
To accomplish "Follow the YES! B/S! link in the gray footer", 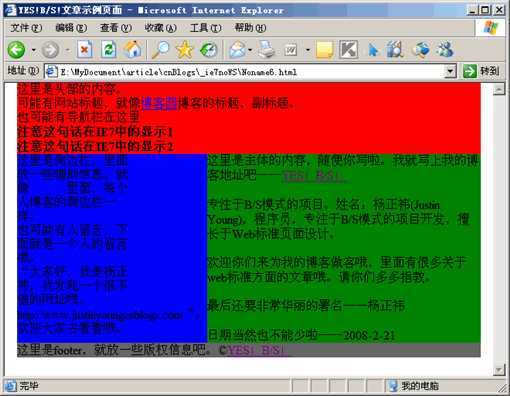I will tap(257, 350).
